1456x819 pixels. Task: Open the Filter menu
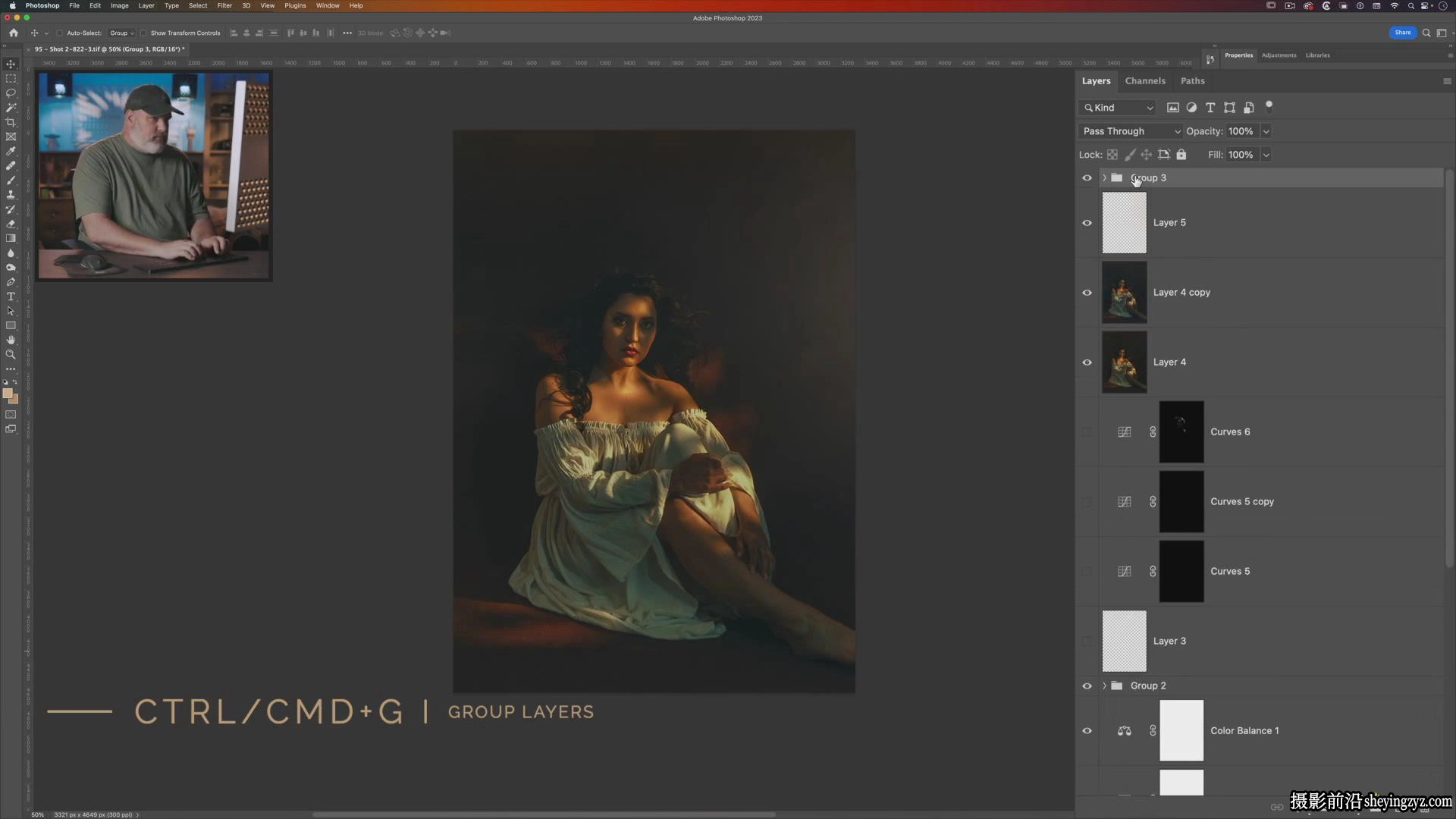point(224,5)
